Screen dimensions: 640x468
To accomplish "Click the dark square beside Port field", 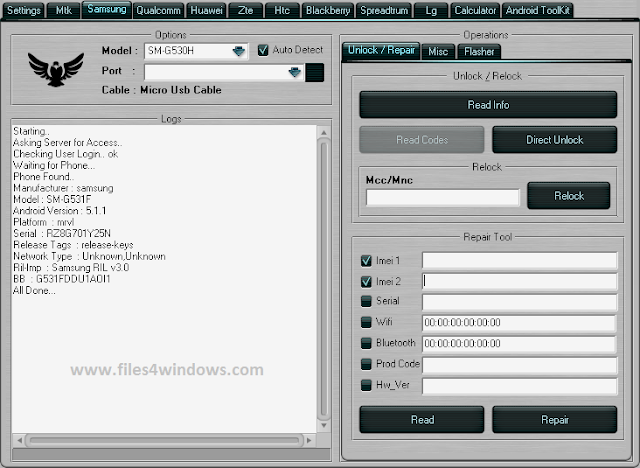I will [x=315, y=72].
